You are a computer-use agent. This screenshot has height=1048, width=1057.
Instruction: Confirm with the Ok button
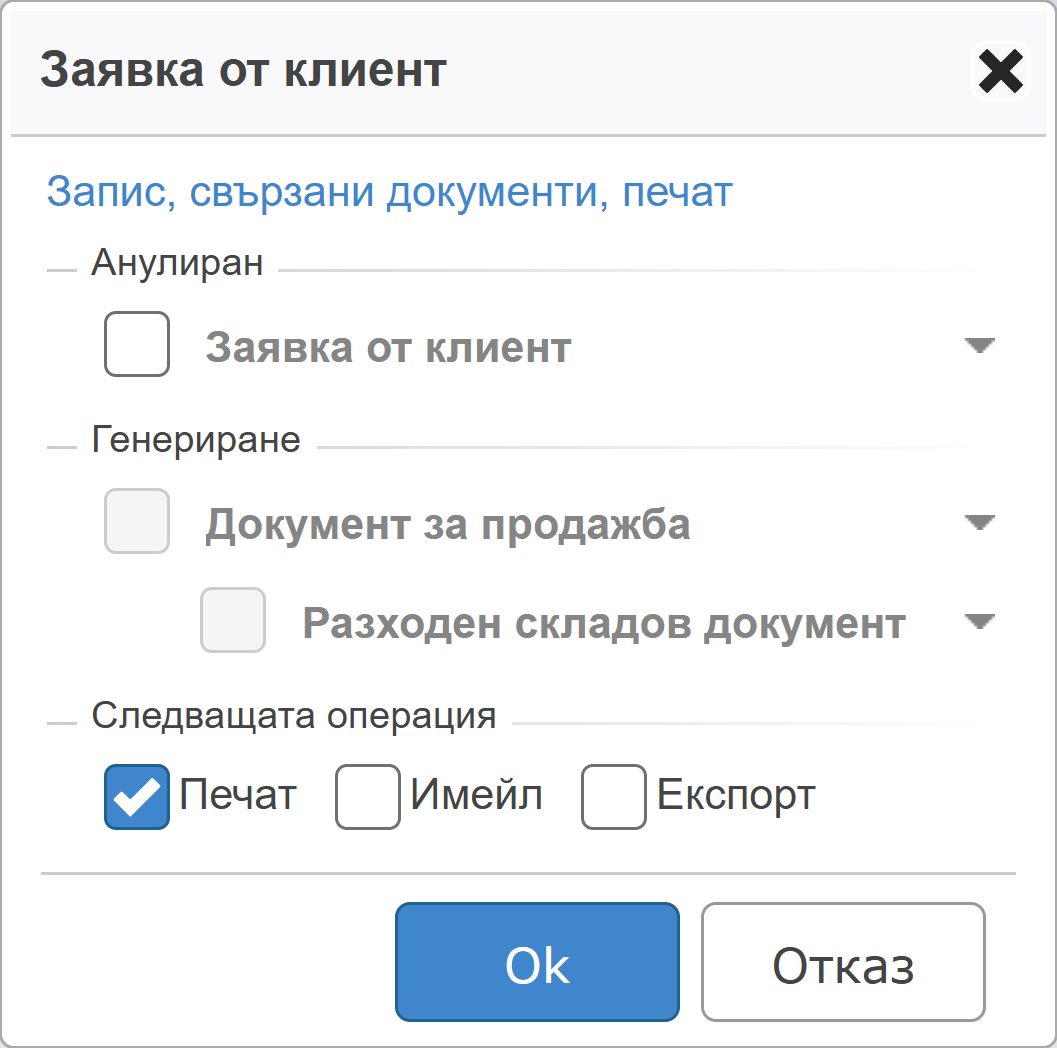tap(537, 962)
